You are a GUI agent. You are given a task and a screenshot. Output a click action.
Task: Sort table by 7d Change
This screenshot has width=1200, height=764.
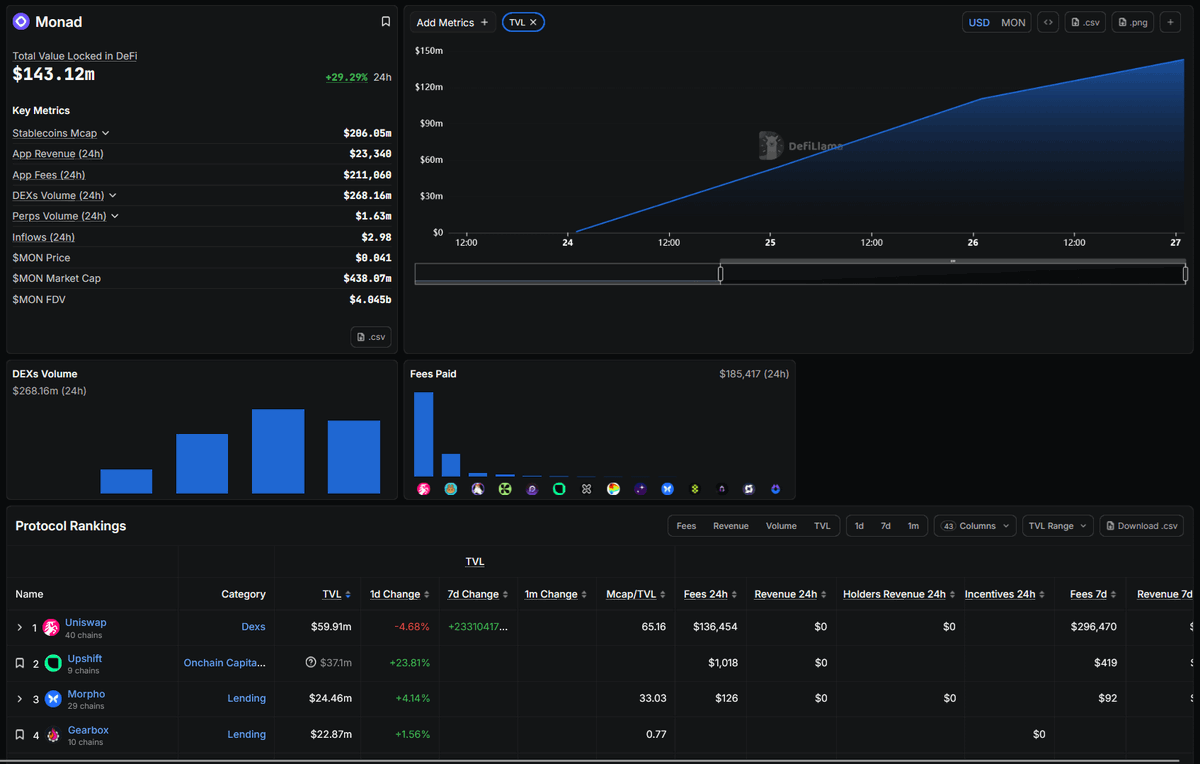478,594
